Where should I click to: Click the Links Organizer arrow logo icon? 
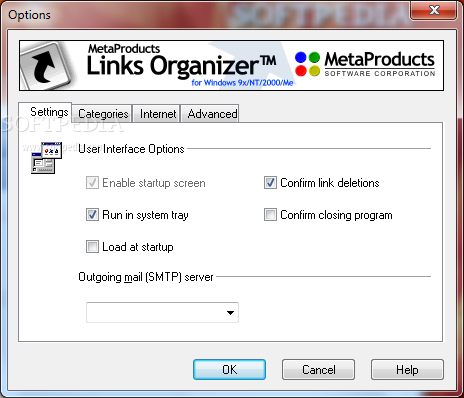pyautogui.click(x=46, y=65)
